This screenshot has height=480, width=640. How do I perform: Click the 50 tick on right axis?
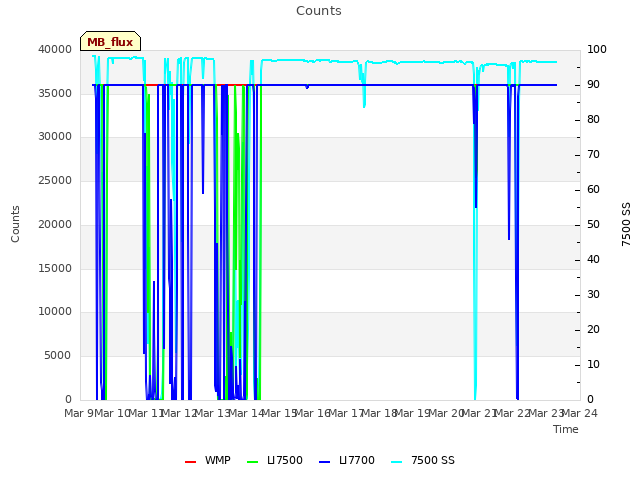pyautogui.click(x=593, y=224)
